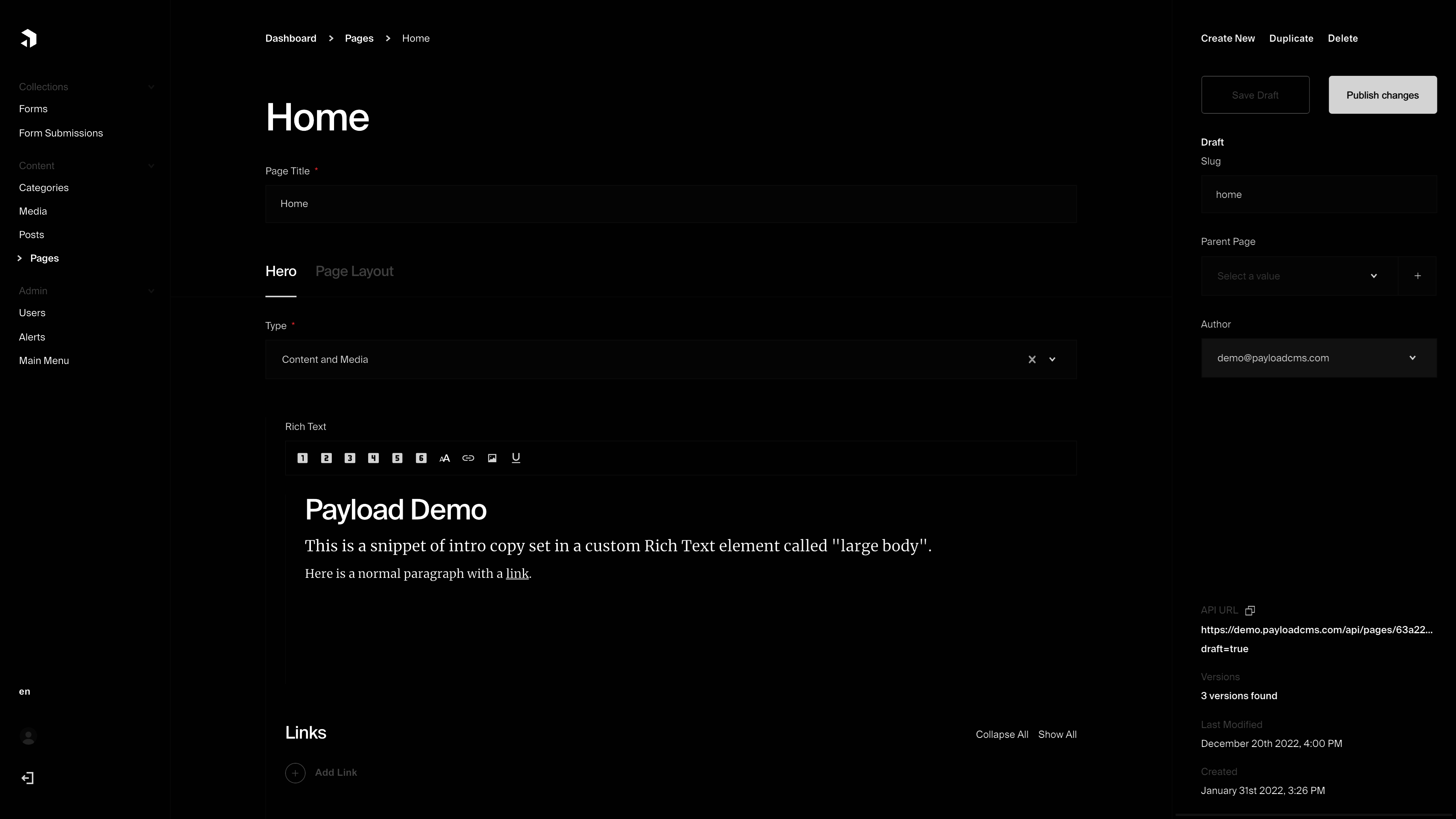Image resolution: width=1456 pixels, height=819 pixels.
Task: Apply Heading 6 format in rich text toolbar
Action: click(x=421, y=458)
